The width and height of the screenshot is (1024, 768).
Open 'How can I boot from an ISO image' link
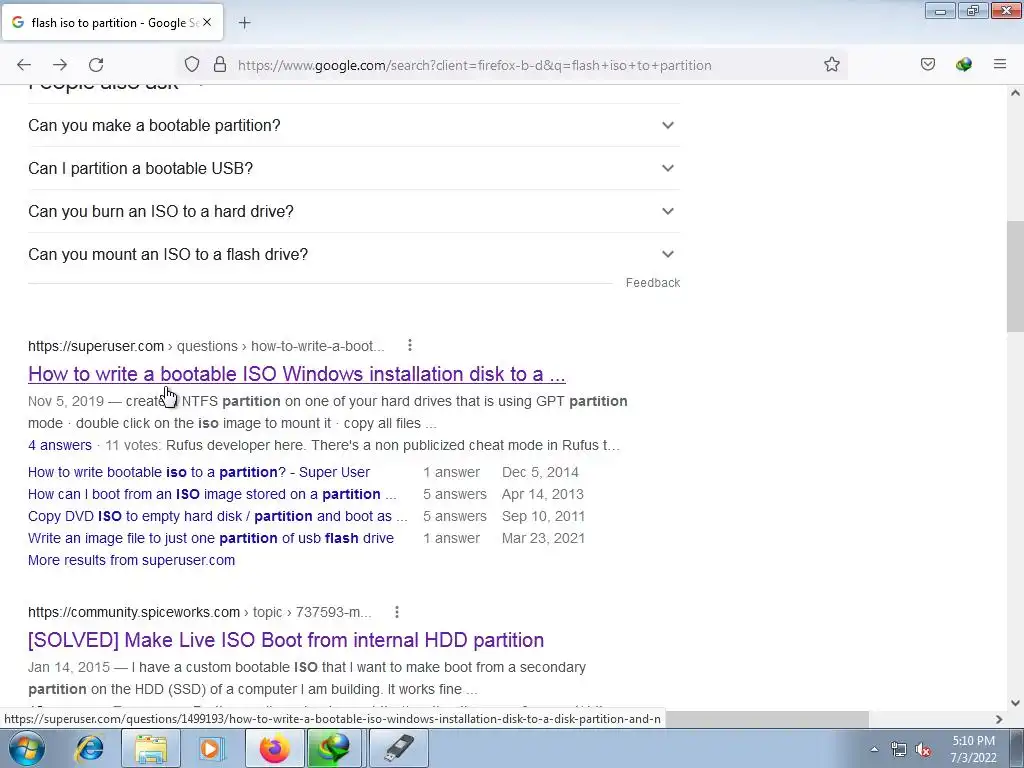[x=212, y=494]
